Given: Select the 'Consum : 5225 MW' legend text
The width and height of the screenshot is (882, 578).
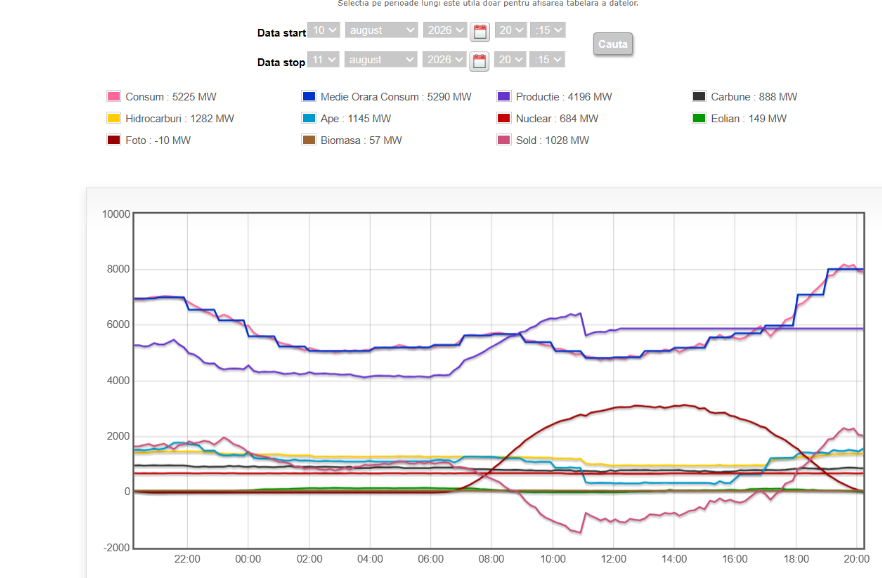Looking at the screenshot, I should pyautogui.click(x=170, y=97).
